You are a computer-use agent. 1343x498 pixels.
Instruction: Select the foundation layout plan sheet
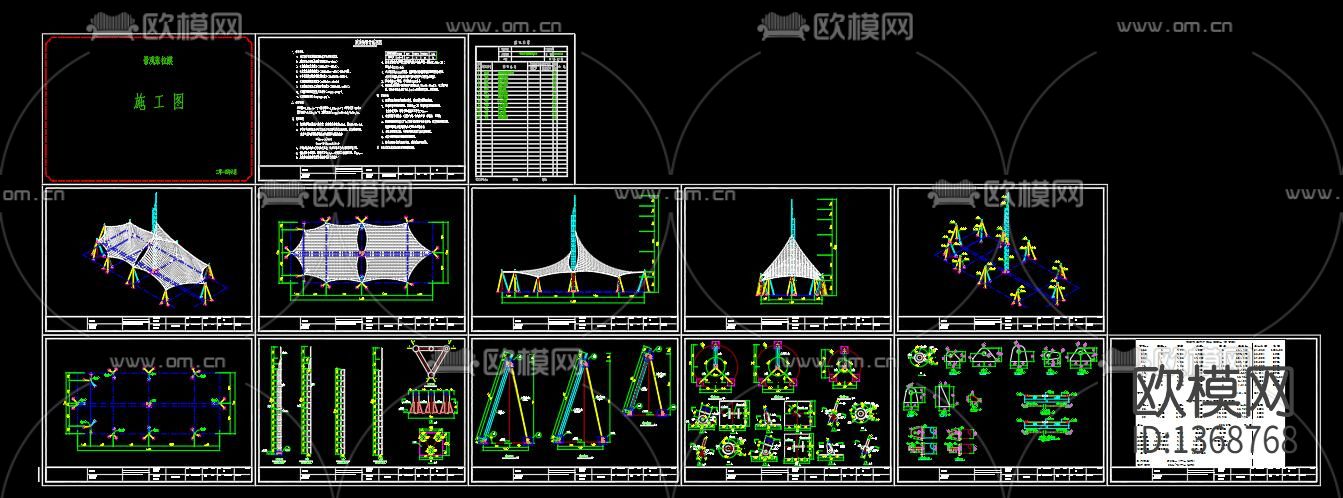coord(148,411)
